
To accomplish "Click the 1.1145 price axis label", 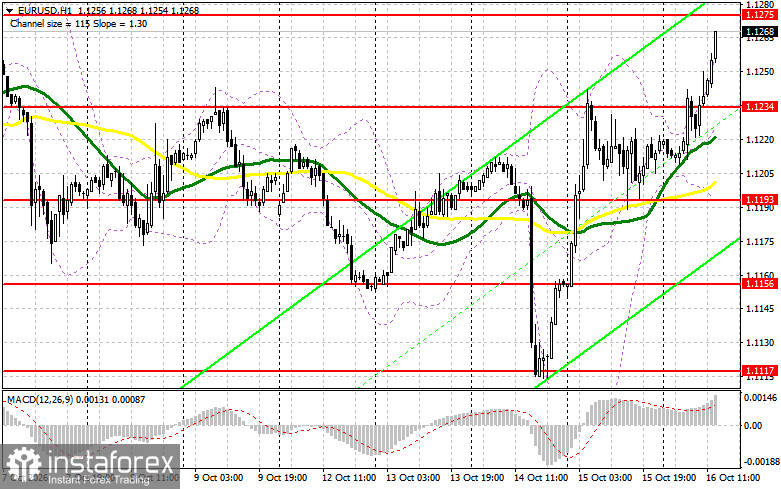I will (x=760, y=309).
